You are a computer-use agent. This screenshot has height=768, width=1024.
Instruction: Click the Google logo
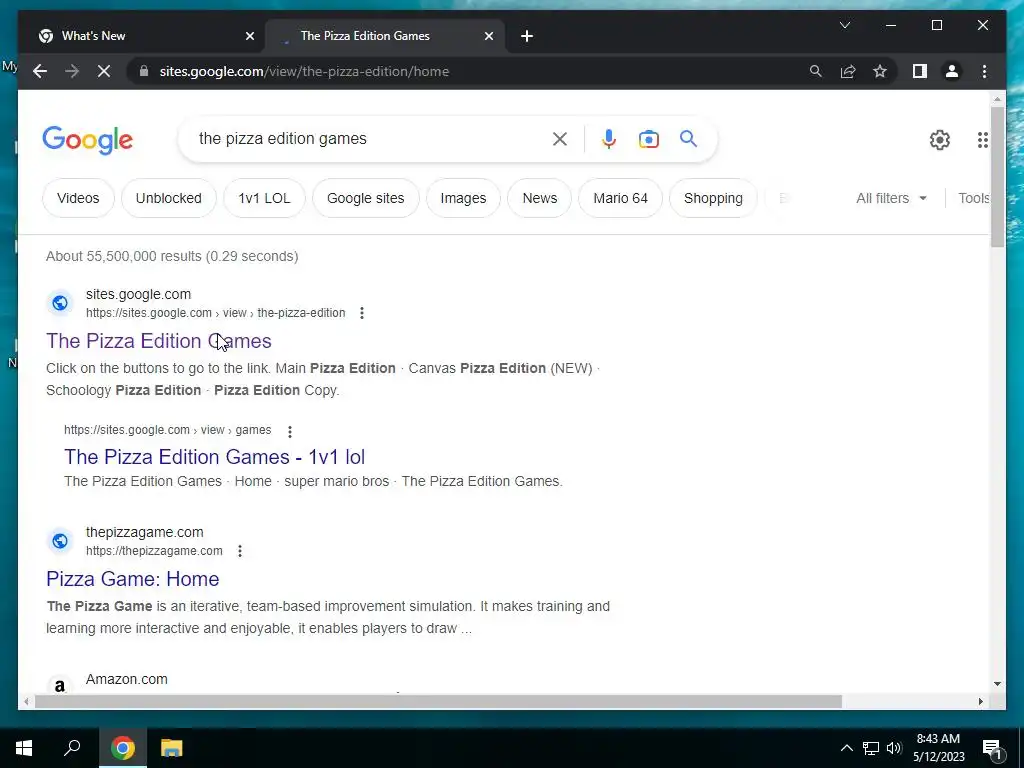point(88,140)
